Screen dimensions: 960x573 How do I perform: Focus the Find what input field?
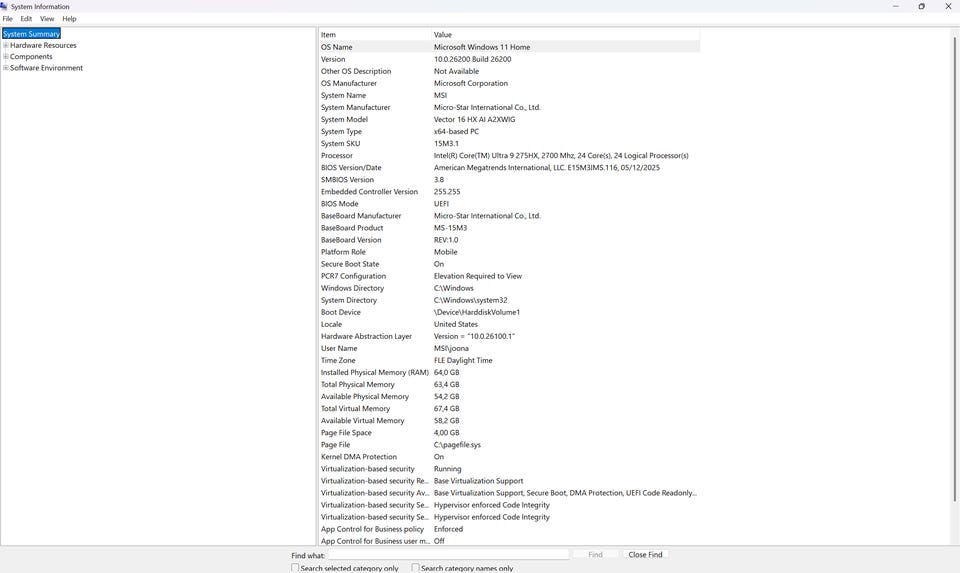448,555
